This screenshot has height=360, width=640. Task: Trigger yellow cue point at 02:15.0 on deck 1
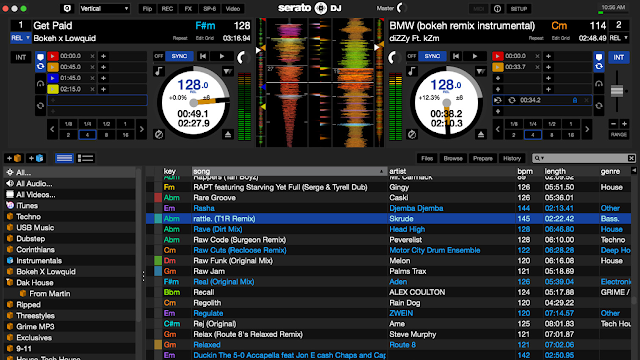(x=53, y=89)
